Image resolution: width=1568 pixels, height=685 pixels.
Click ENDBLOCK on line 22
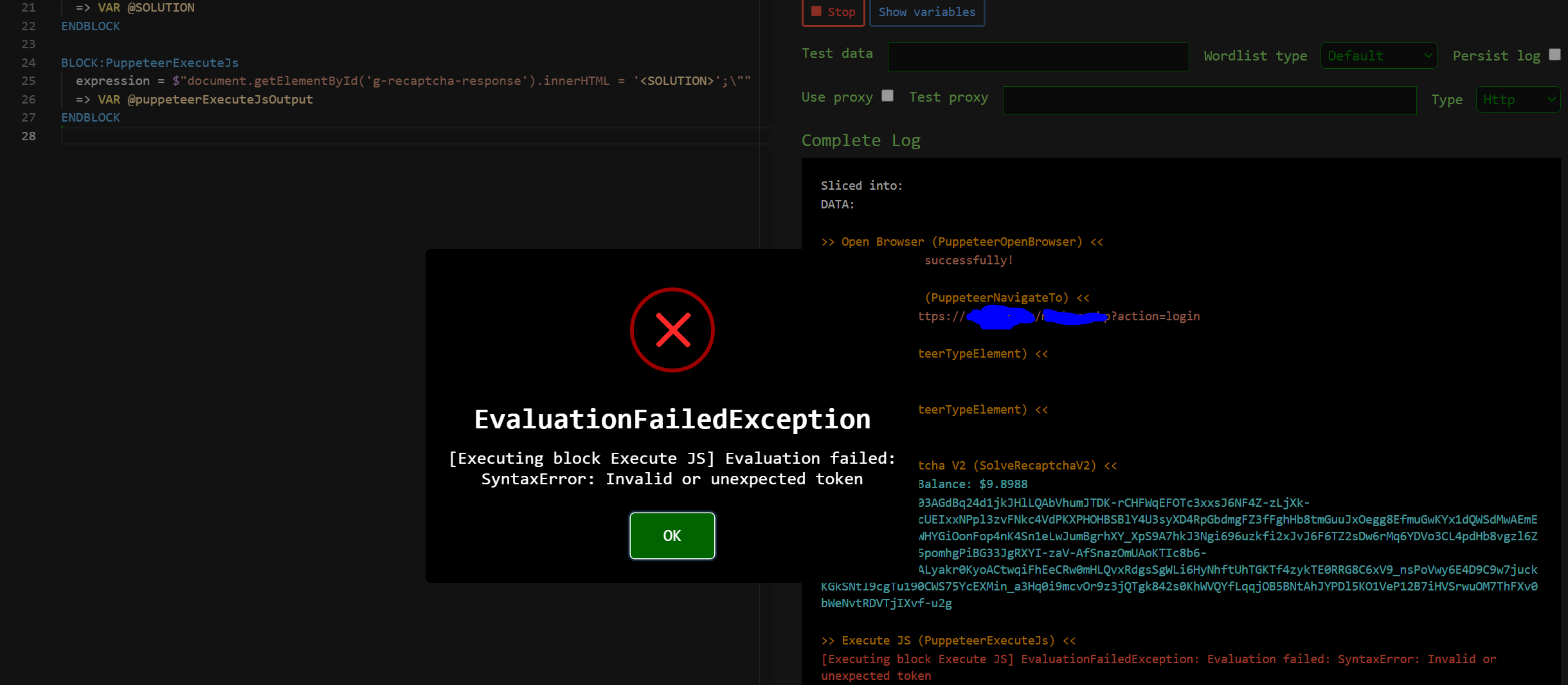coord(91,26)
